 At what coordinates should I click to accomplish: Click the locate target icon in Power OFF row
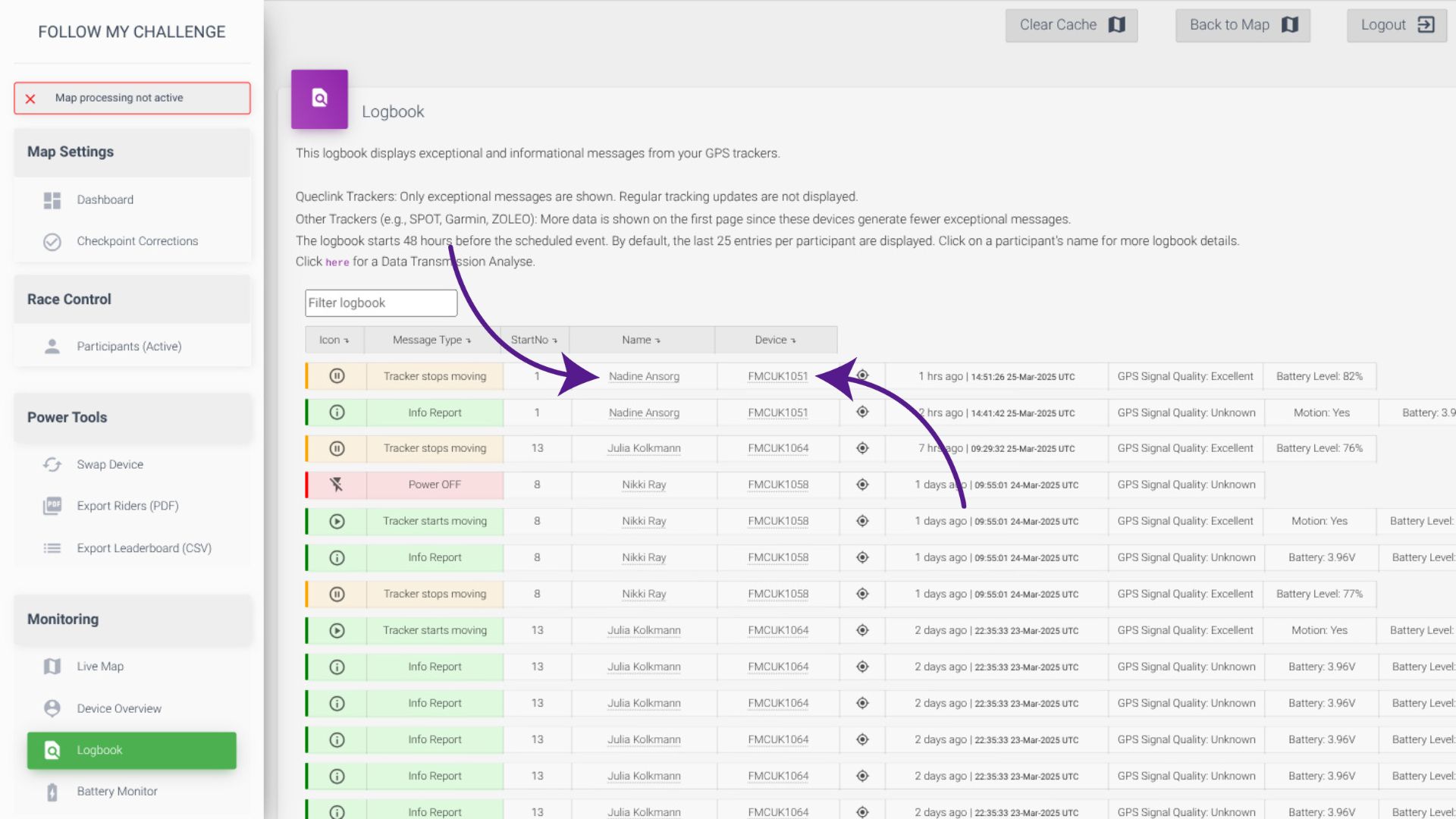(x=862, y=485)
